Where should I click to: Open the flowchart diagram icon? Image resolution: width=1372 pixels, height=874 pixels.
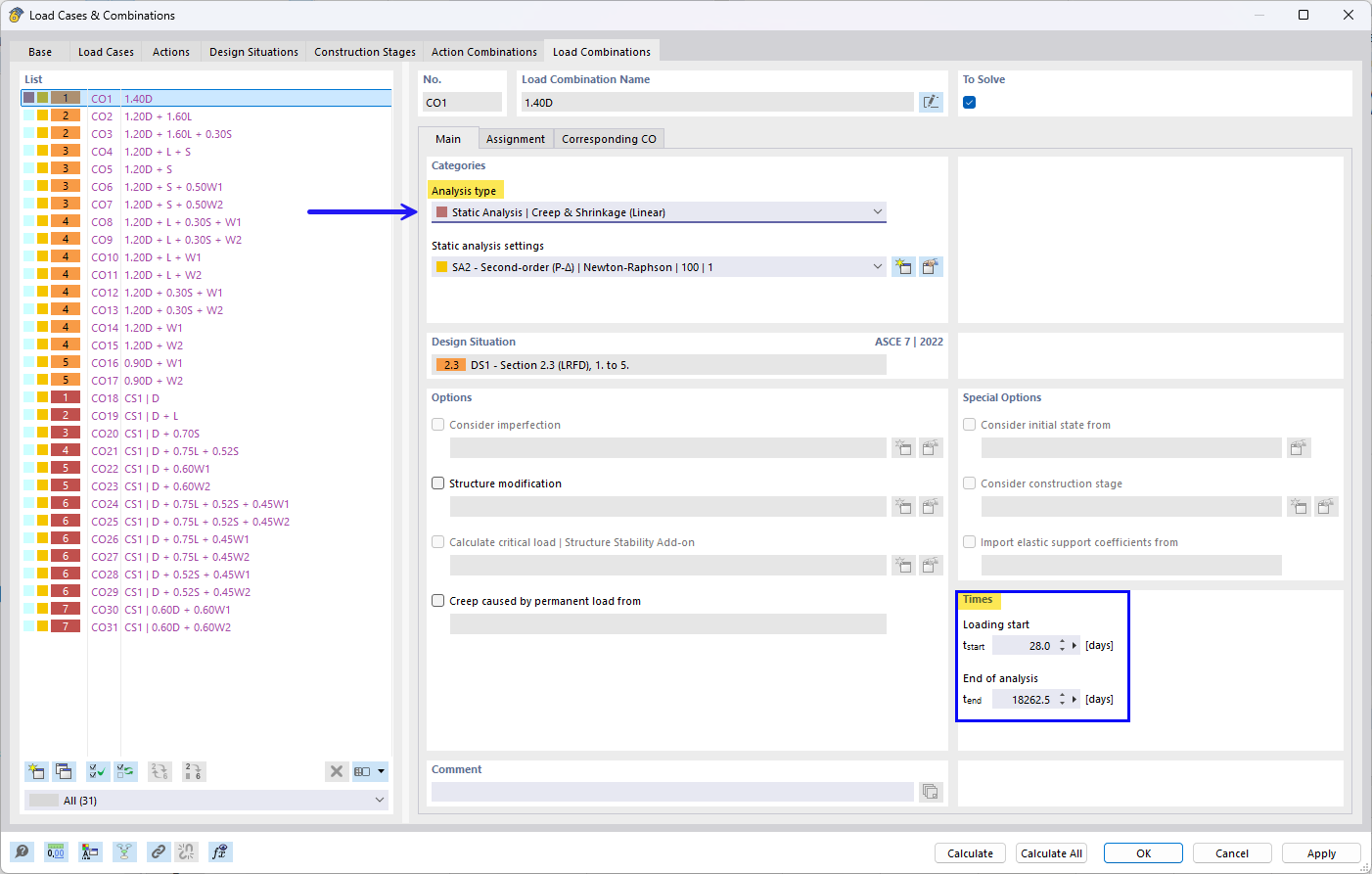coord(124,852)
